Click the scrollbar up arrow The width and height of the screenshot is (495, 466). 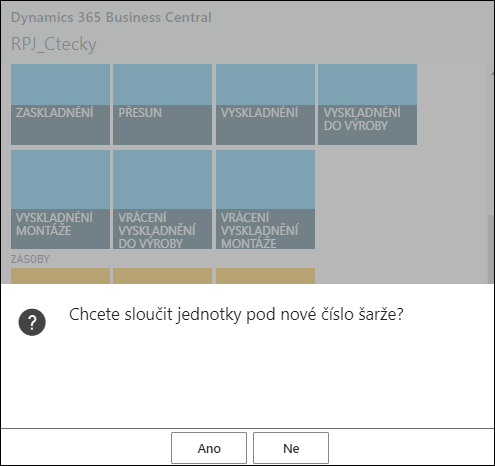(x=493, y=74)
